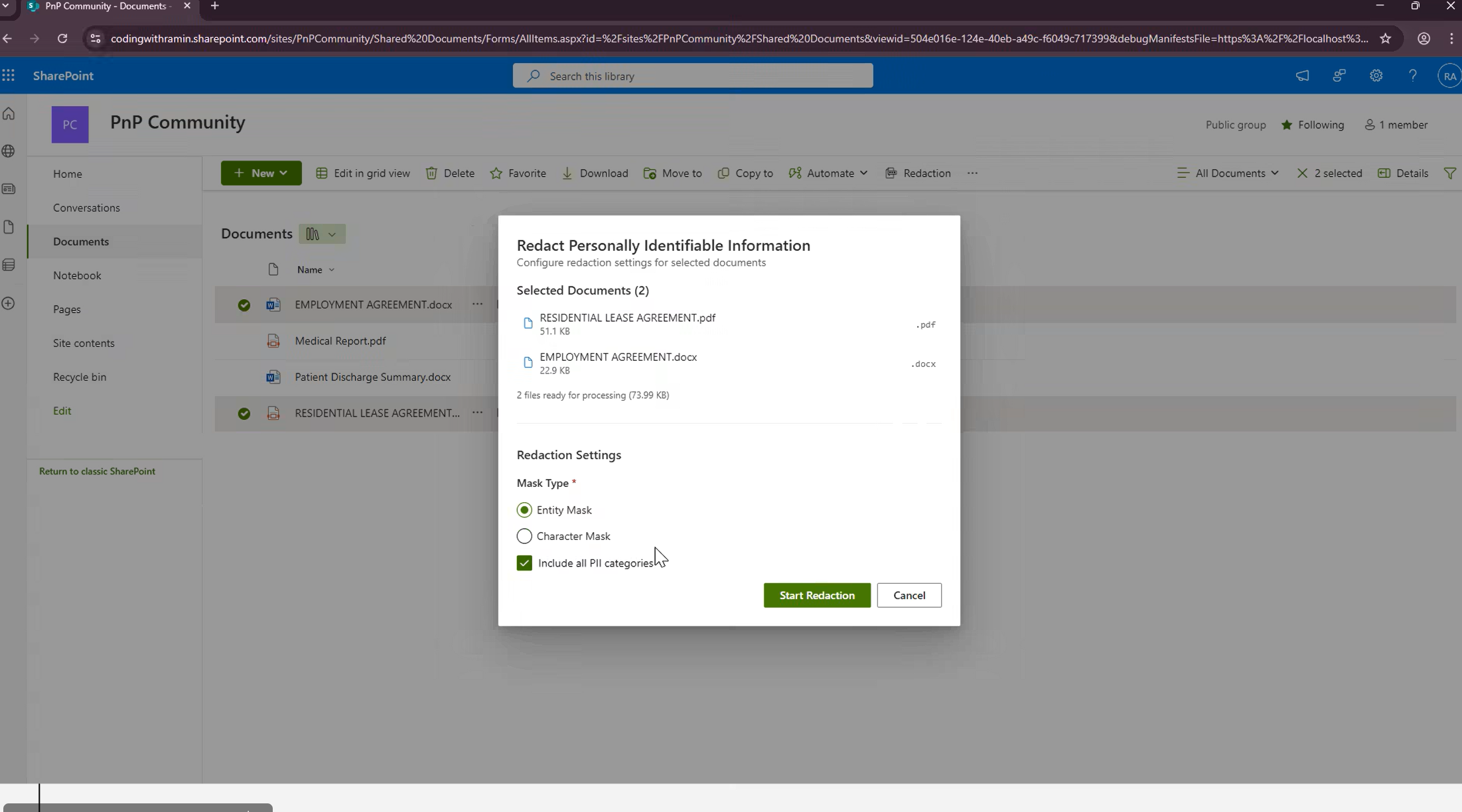Click the Download command in toolbar

pos(595,173)
